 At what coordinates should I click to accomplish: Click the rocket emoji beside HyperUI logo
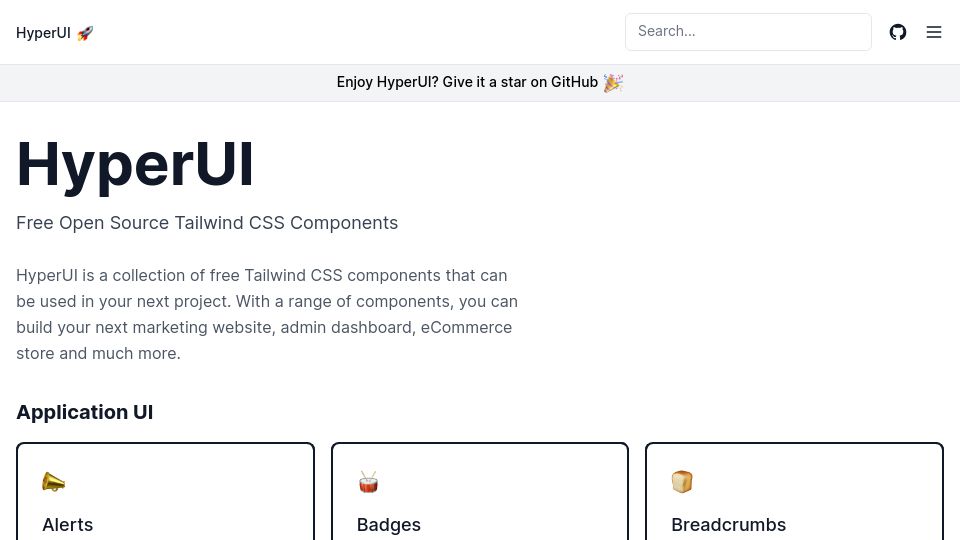point(85,33)
